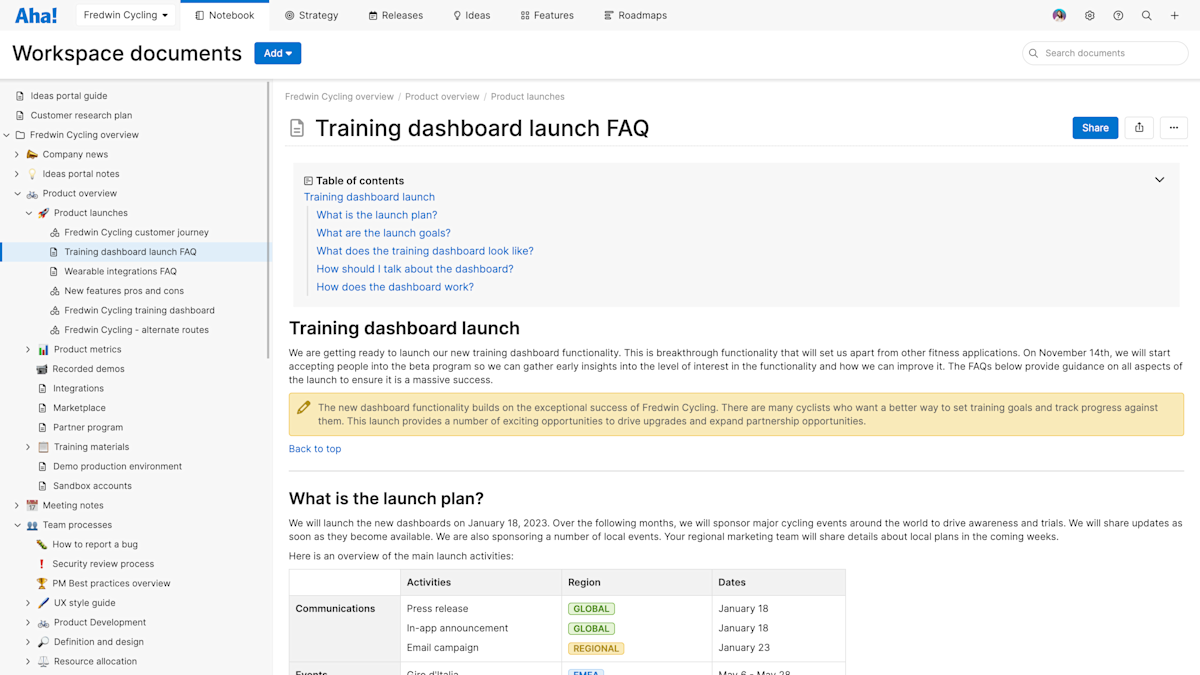Click the pencil icon in yellow callout
The image size is (1200, 675).
[x=304, y=407]
